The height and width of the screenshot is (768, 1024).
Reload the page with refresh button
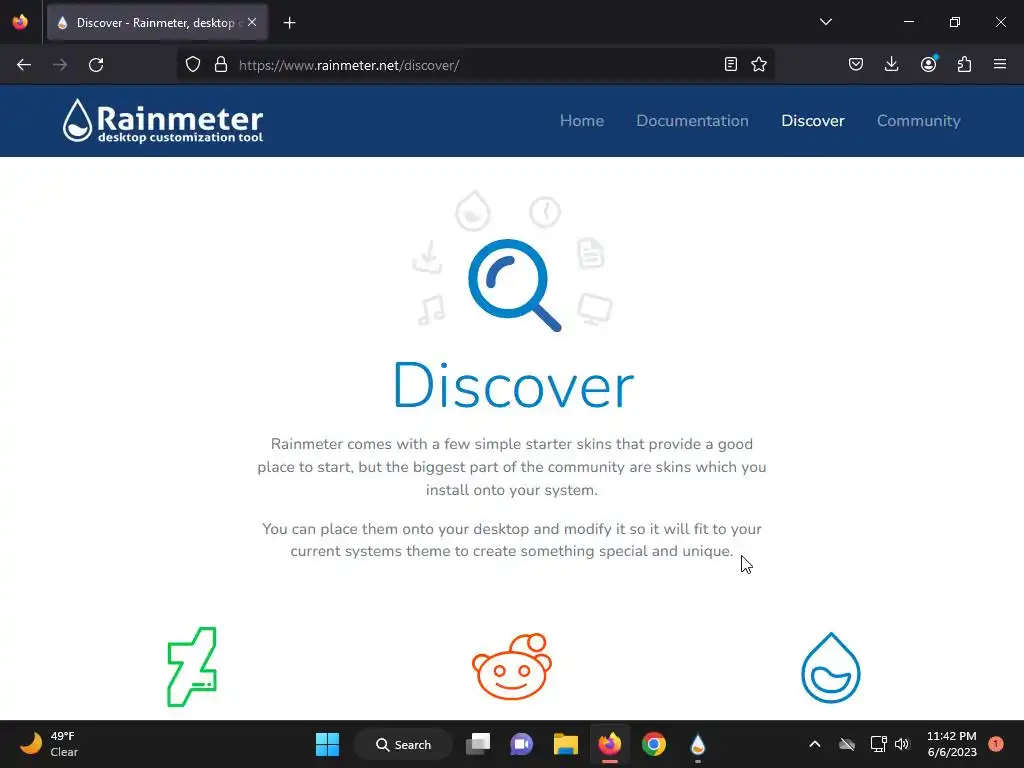pos(96,65)
